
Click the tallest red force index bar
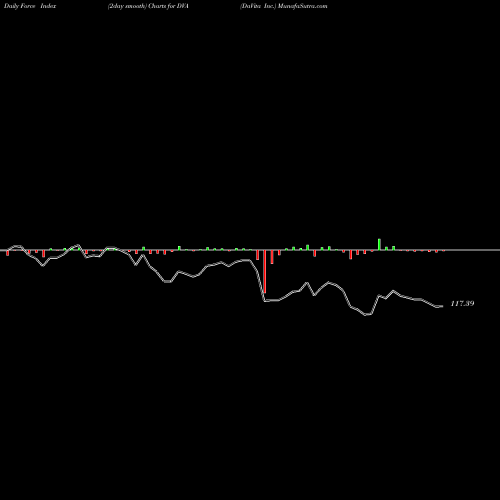[x=265, y=272]
